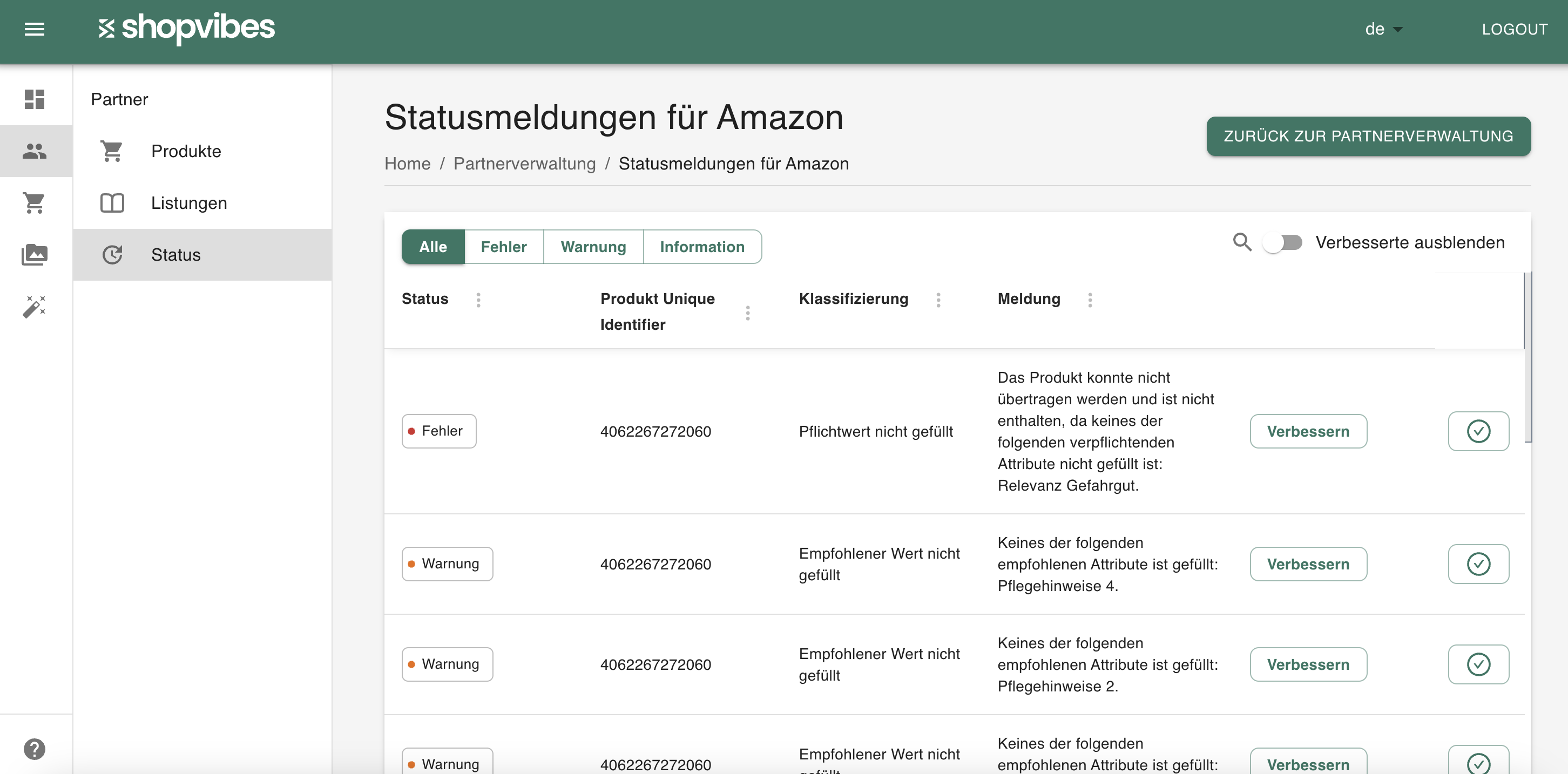Click 'Statusmeldungen für Amazon' breadcrumb text

(x=733, y=163)
